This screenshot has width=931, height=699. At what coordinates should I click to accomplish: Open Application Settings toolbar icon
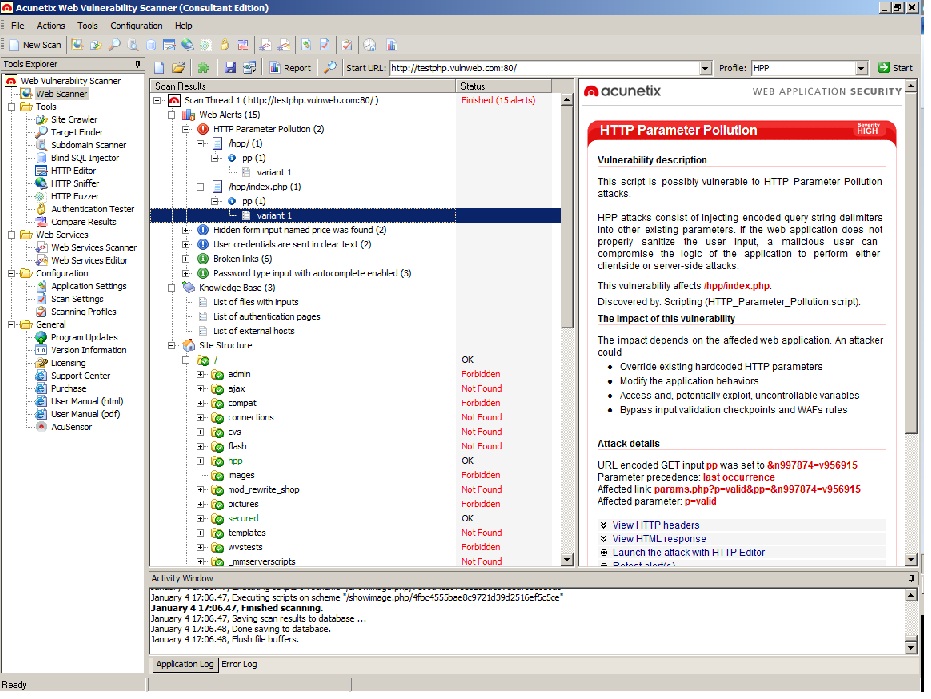(306, 45)
